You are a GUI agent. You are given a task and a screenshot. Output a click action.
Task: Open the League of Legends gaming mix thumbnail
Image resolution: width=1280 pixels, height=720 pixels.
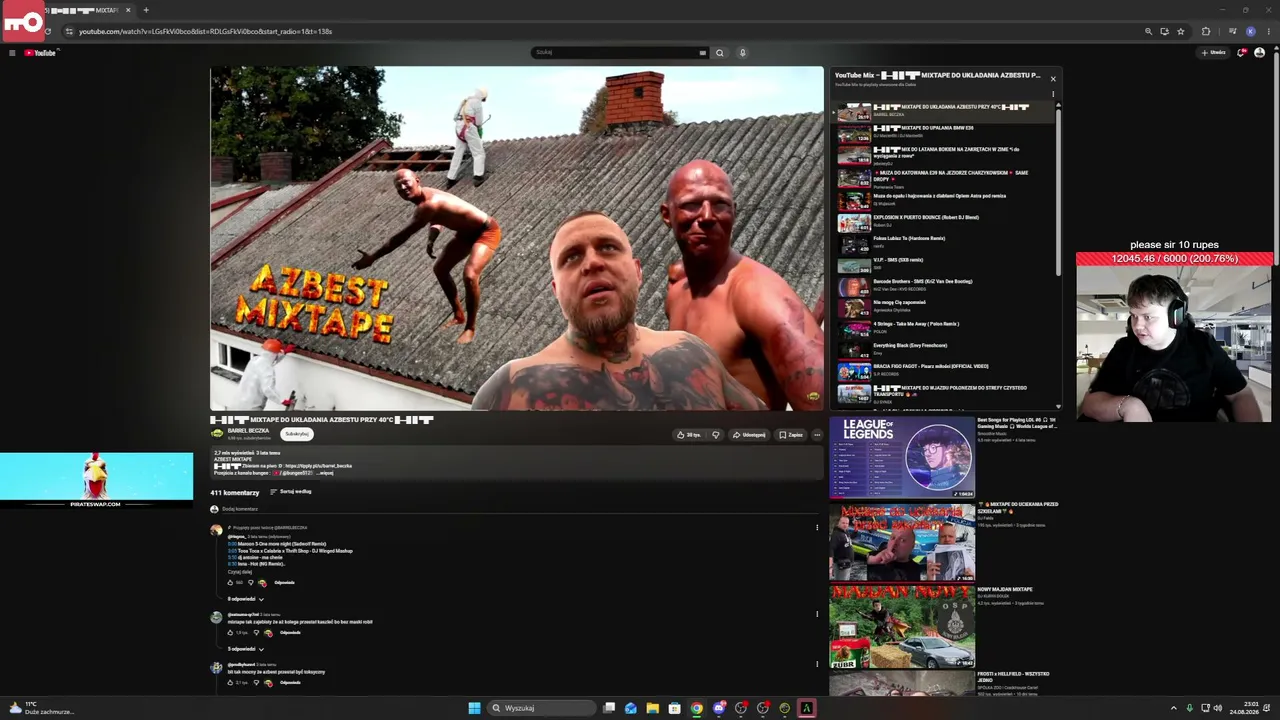click(x=901, y=457)
